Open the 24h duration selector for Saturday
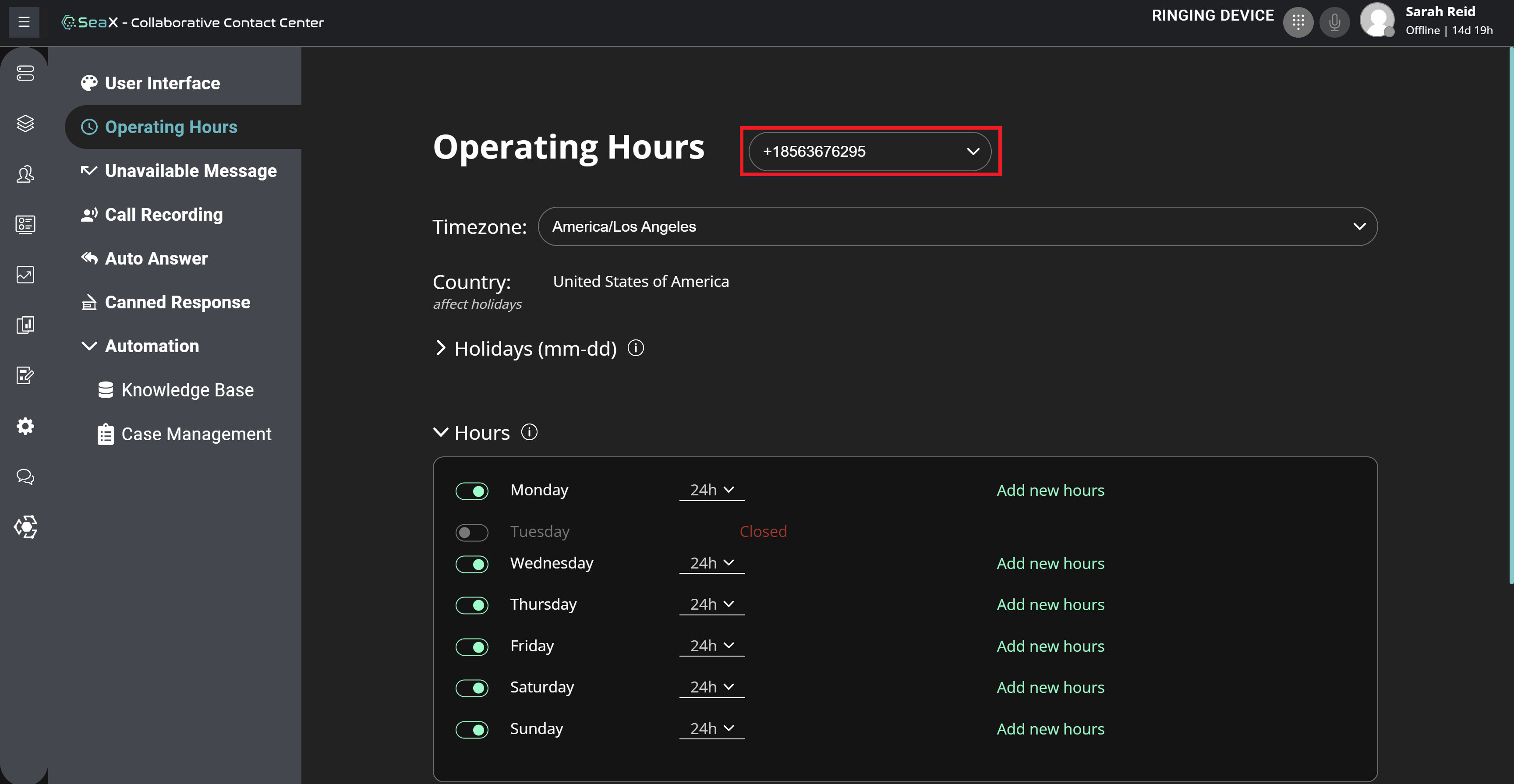The width and height of the screenshot is (1514, 784). pos(712,687)
